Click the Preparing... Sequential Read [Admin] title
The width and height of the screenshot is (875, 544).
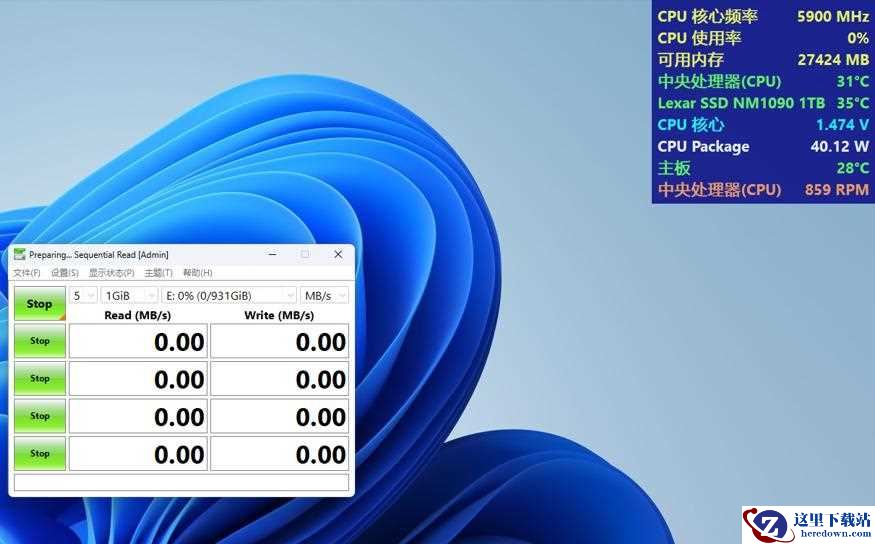(99, 254)
